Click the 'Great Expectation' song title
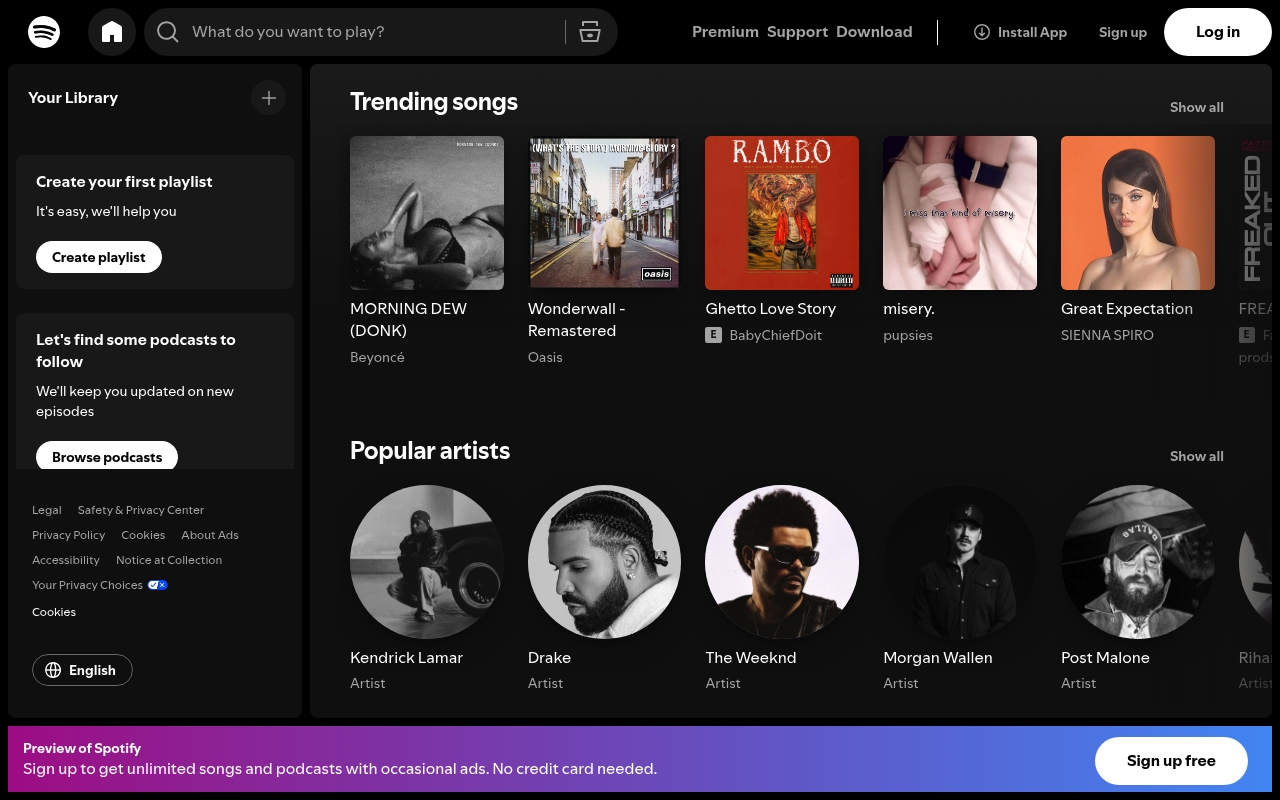Image resolution: width=1280 pixels, height=800 pixels. pos(1127,309)
